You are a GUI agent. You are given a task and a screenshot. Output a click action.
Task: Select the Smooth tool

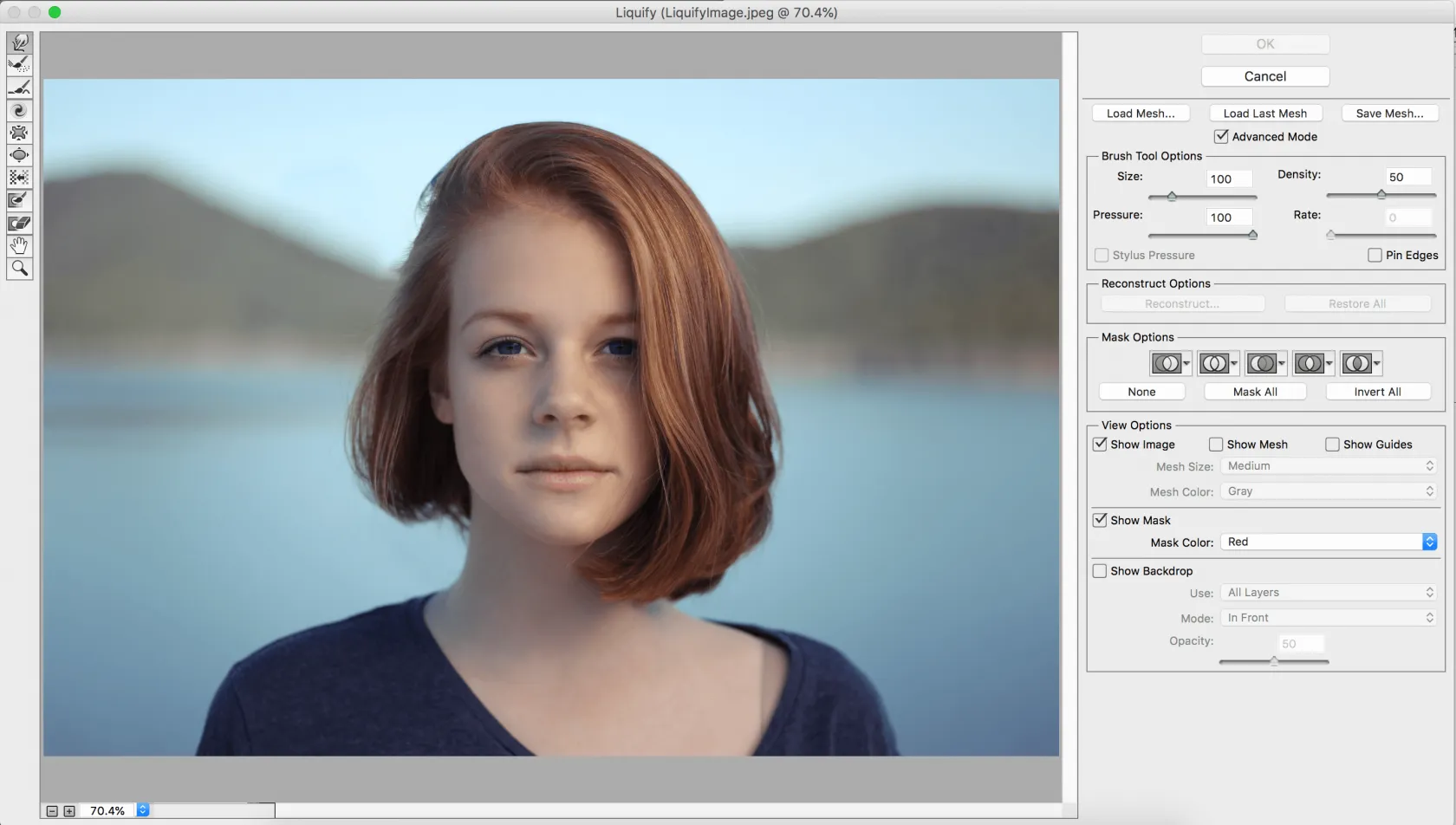19,88
